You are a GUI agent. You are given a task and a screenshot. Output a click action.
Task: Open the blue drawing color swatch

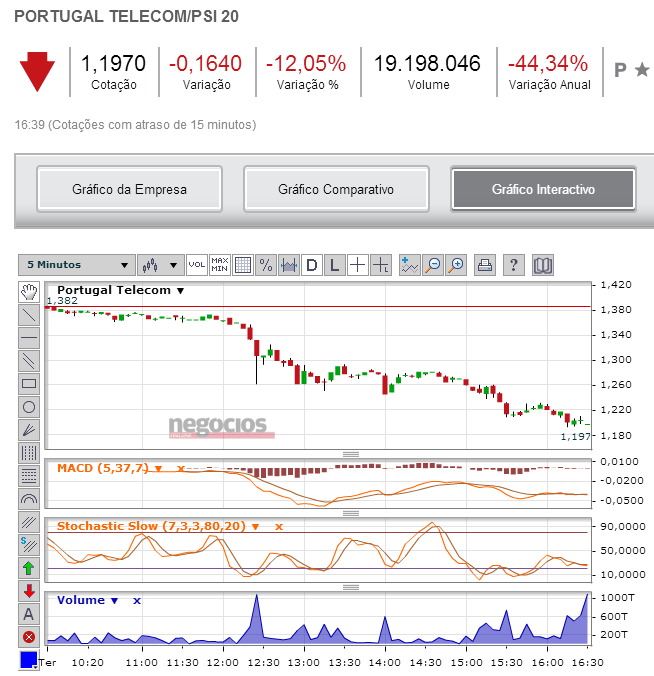29,660
